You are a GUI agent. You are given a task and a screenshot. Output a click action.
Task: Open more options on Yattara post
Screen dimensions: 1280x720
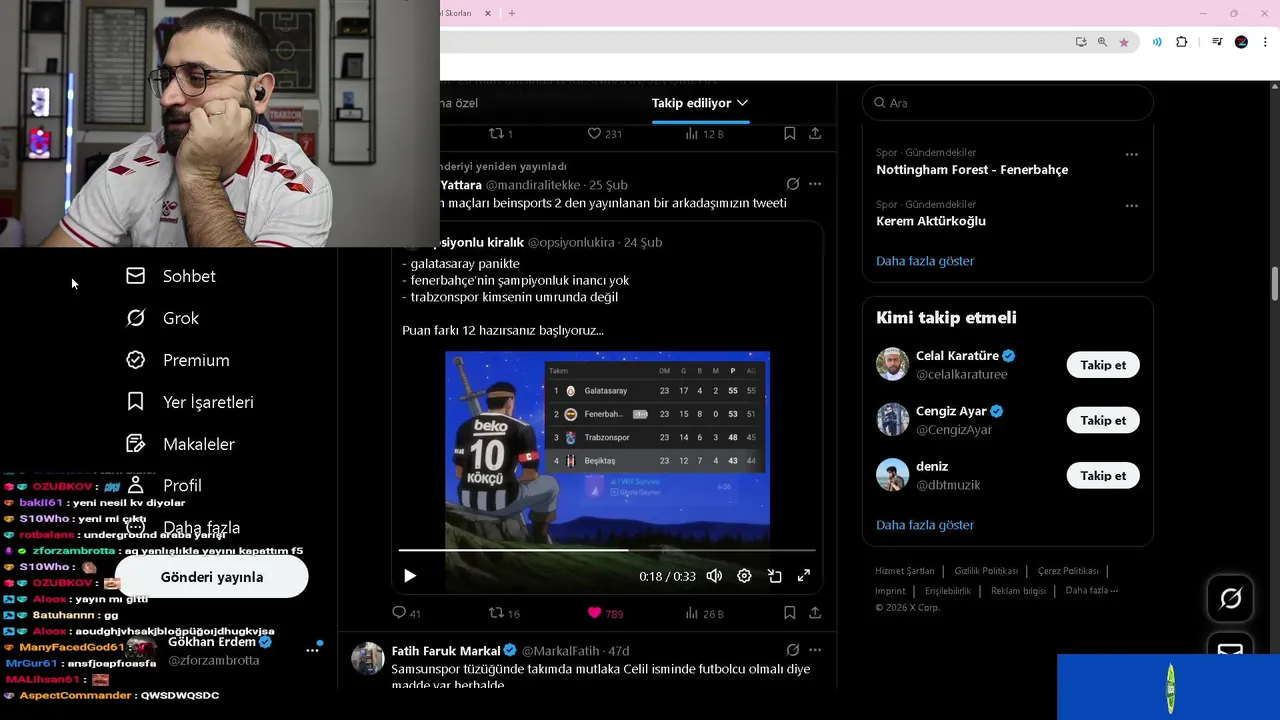tap(815, 184)
